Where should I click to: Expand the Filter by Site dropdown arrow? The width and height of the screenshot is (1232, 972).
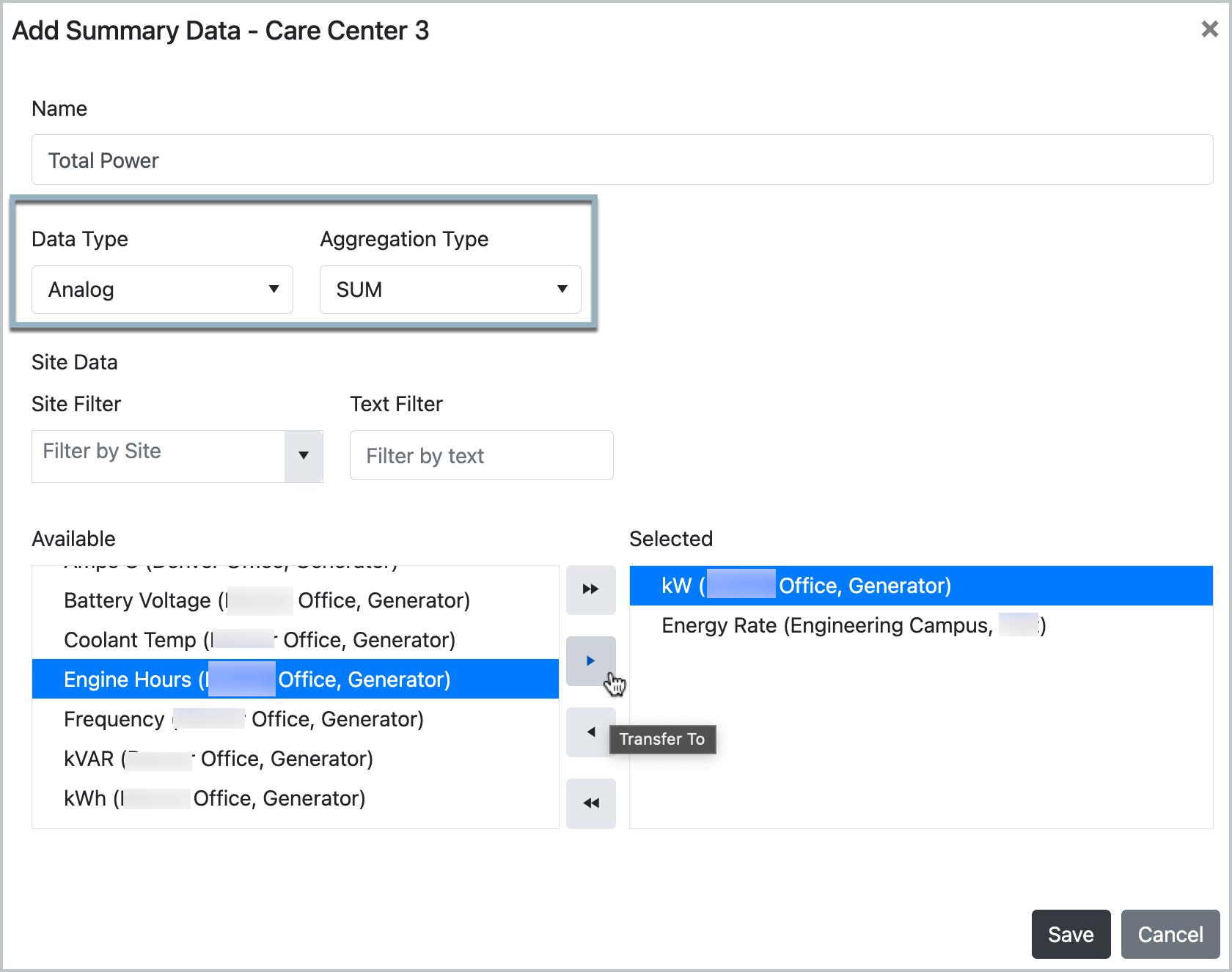pyautogui.click(x=304, y=456)
